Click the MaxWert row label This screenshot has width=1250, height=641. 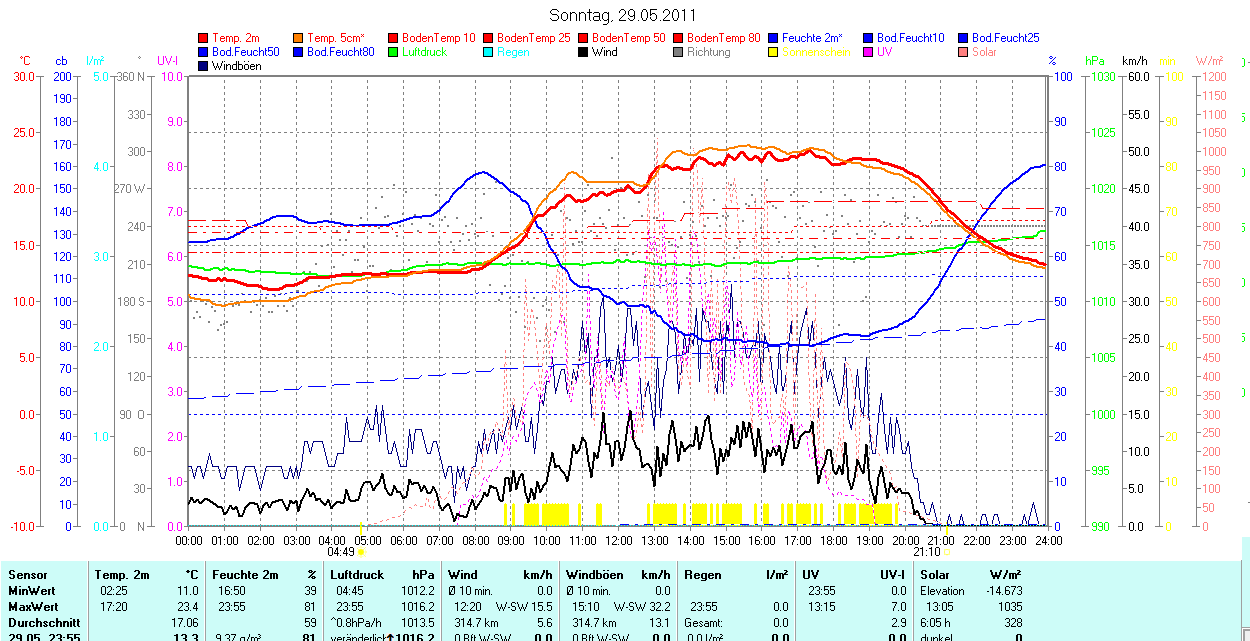[x=33, y=607]
